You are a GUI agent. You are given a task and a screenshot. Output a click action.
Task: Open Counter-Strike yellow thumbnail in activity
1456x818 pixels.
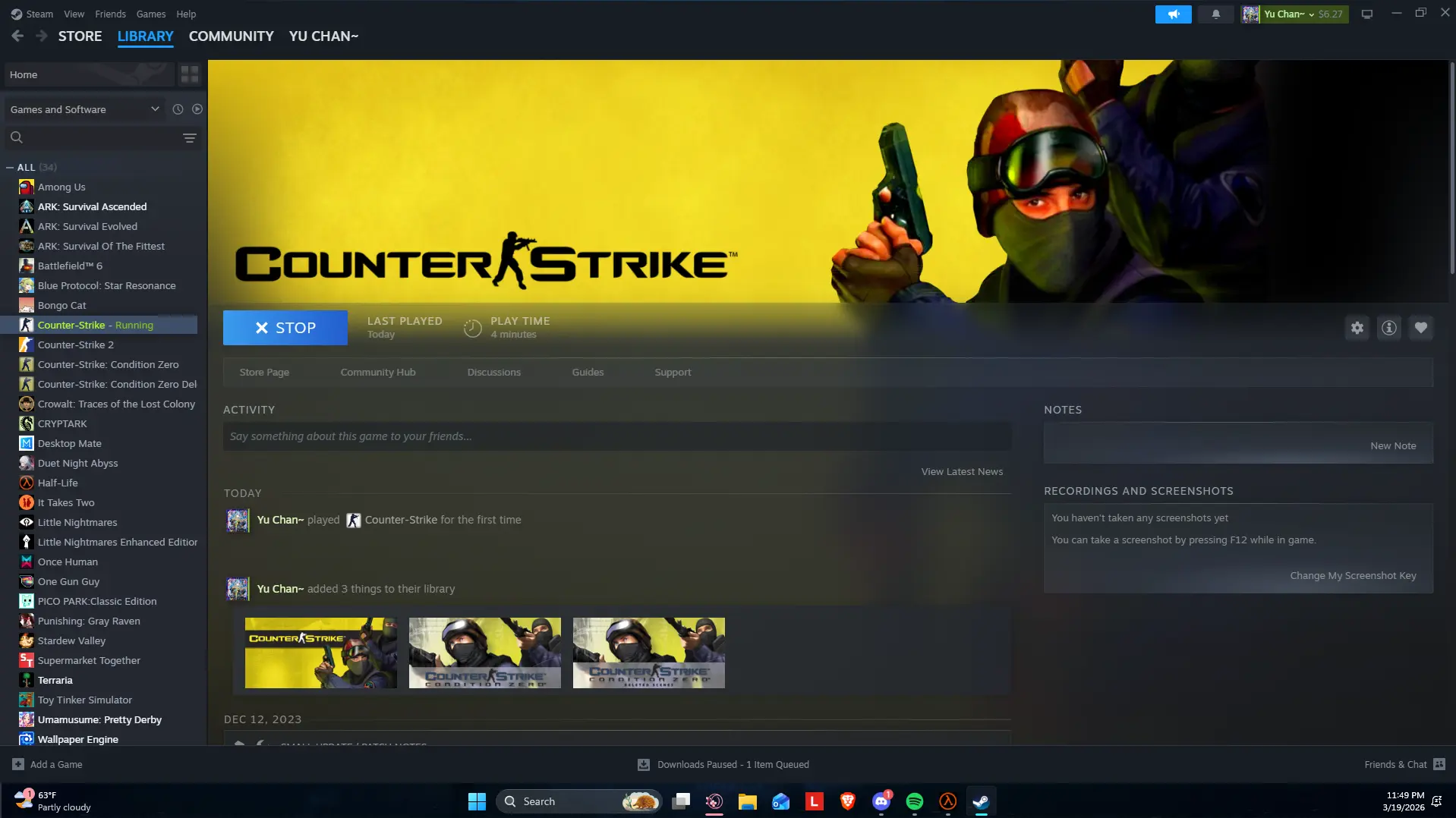point(321,653)
